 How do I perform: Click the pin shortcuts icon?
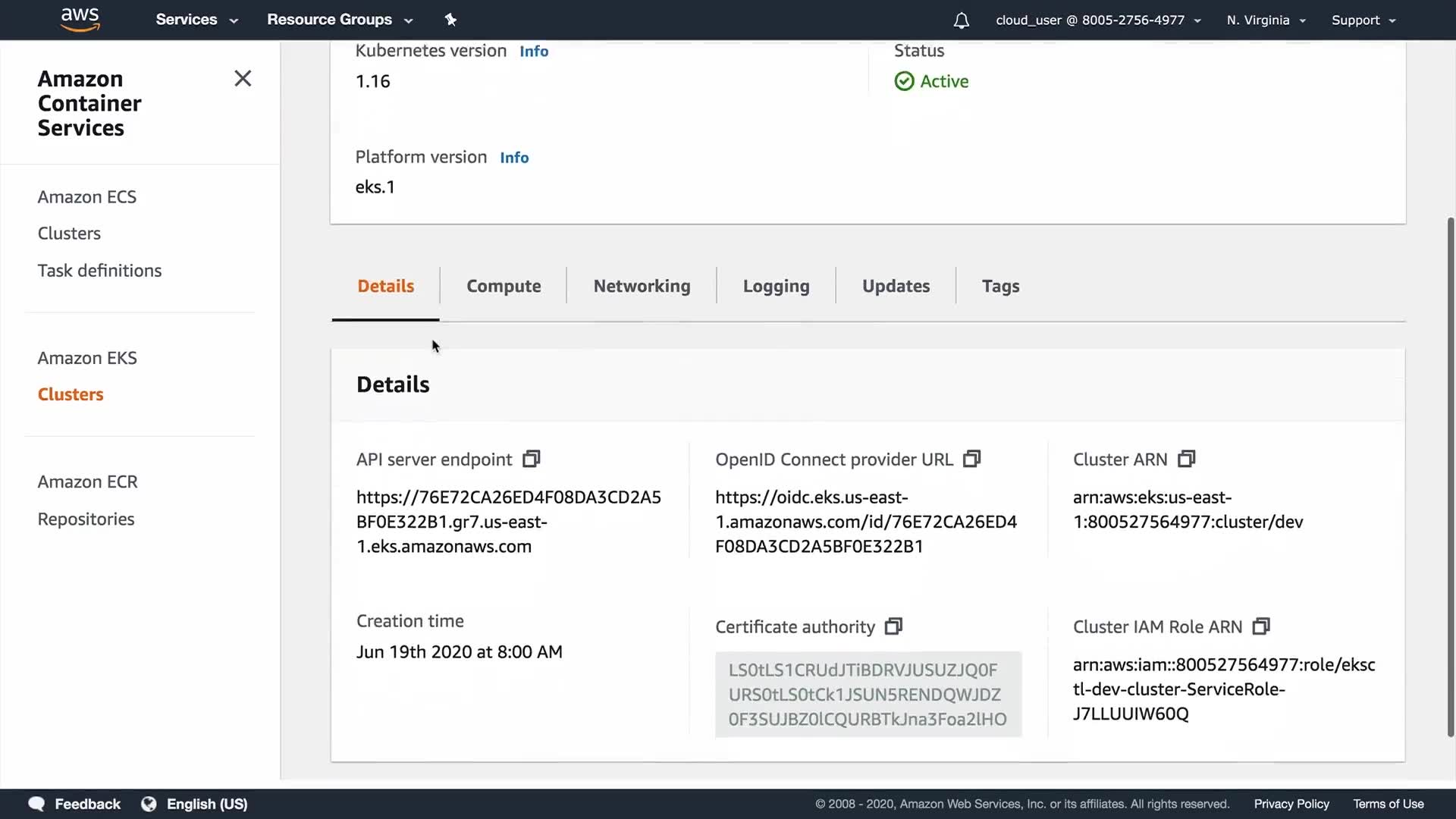[450, 20]
